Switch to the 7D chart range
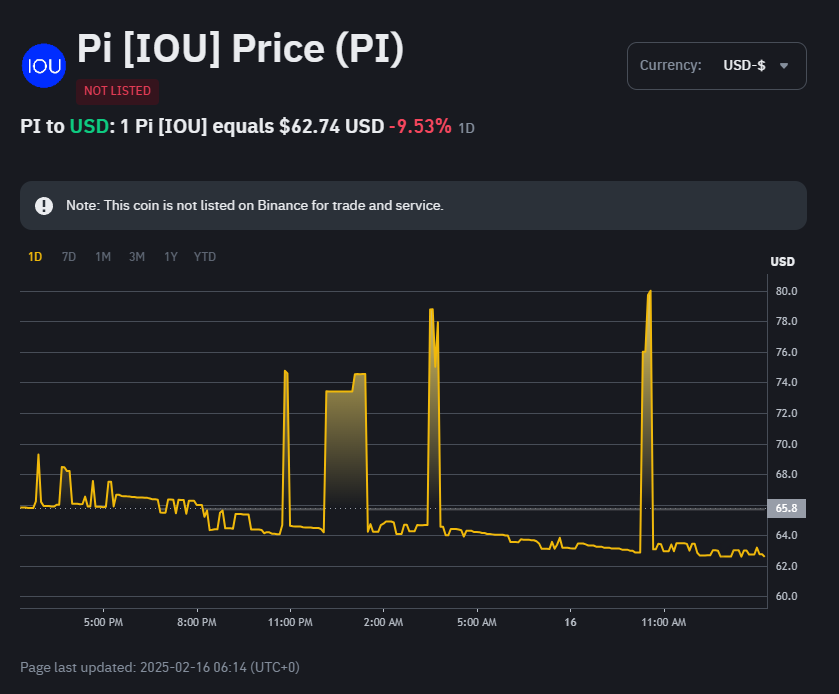This screenshot has width=839, height=694. [x=68, y=257]
